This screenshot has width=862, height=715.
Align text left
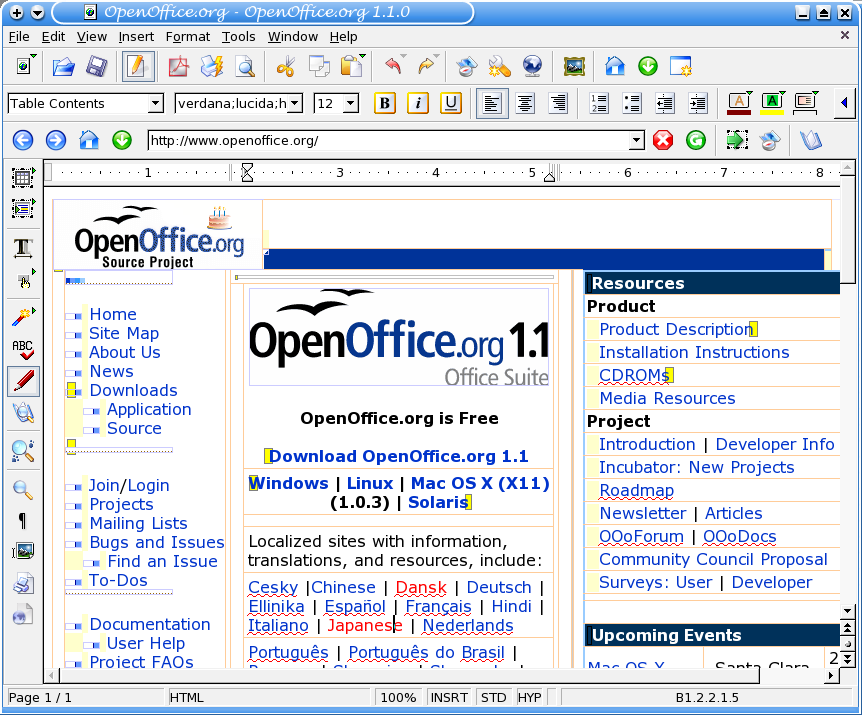[x=492, y=103]
